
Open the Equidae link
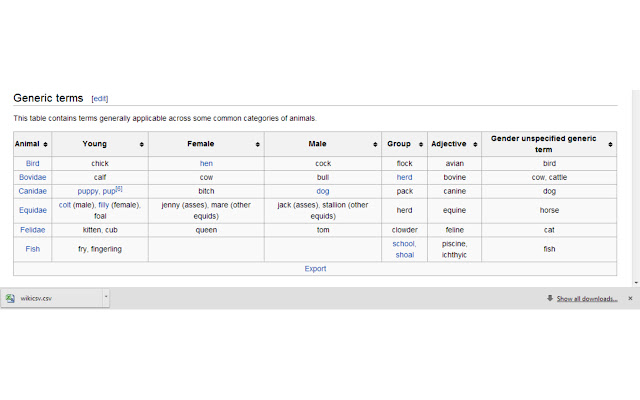click(33, 210)
